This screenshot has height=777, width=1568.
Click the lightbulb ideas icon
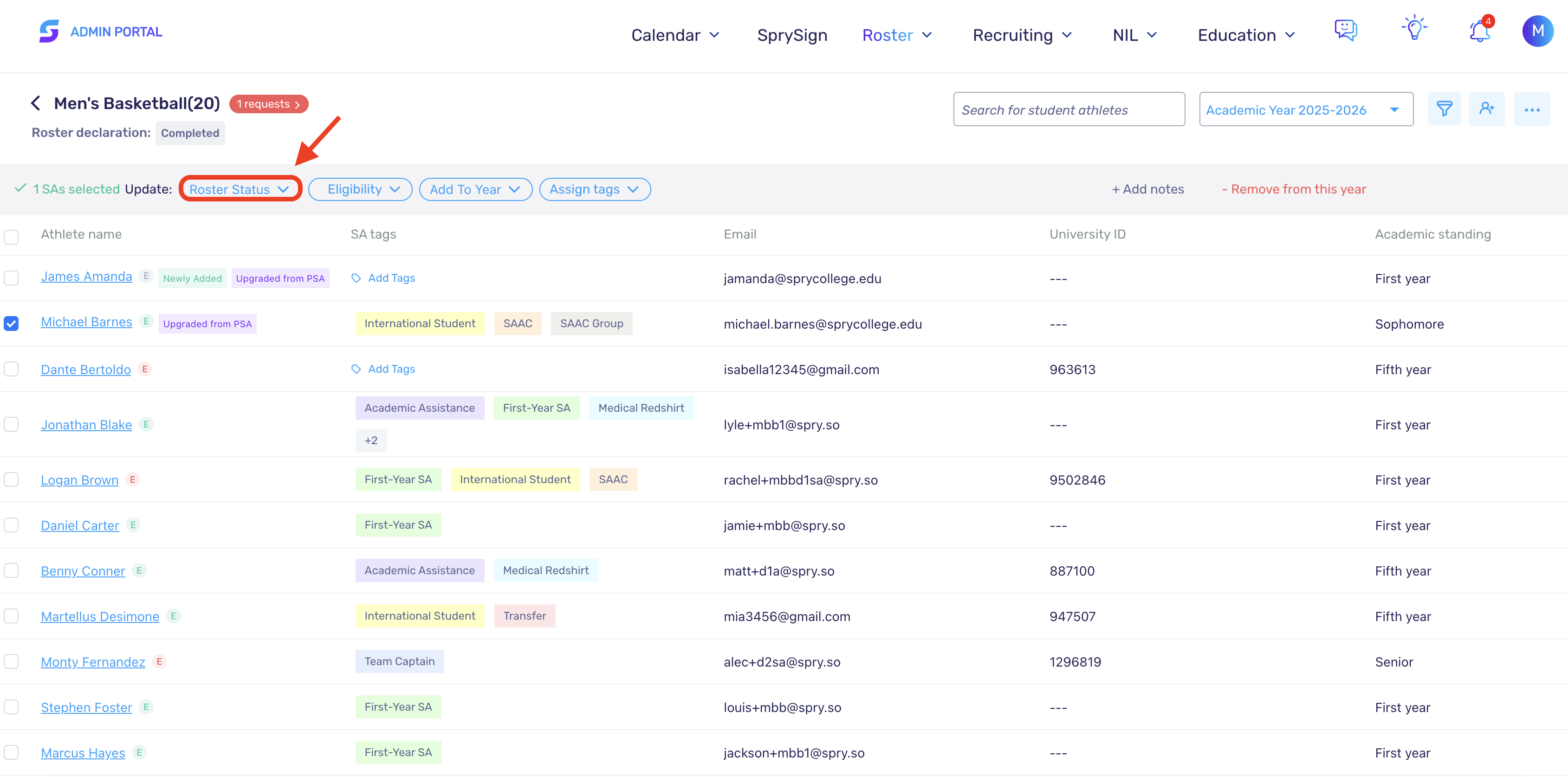(1414, 29)
